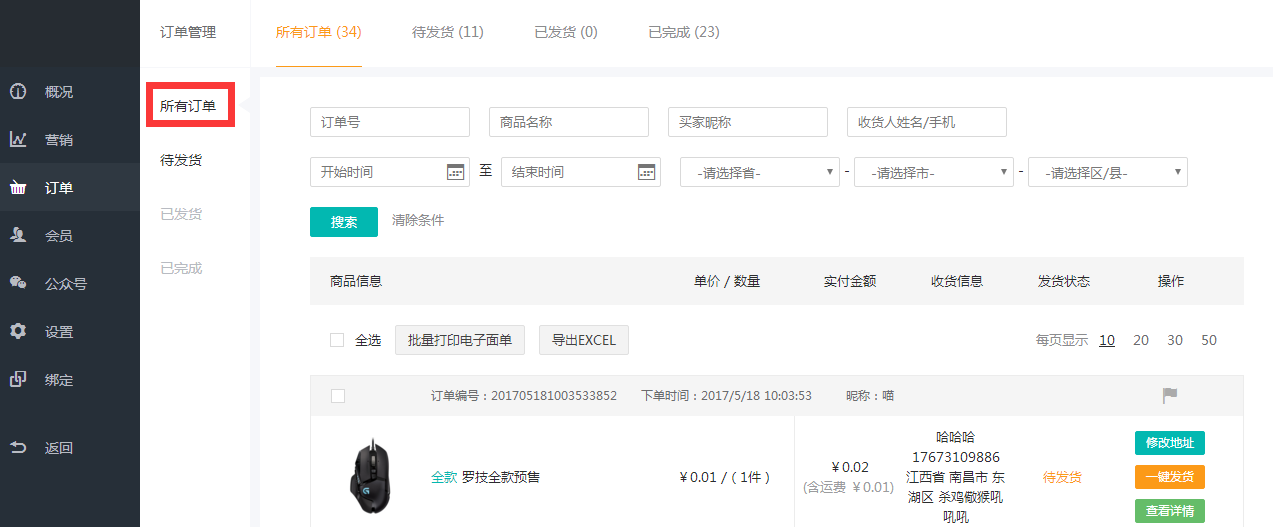Check the 全选 select-all checkbox
Viewport: 1273px width, 527px height.
click(x=337, y=340)
